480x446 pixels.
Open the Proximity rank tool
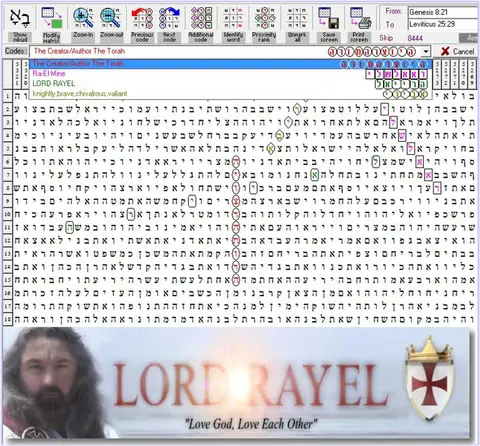pos(264,18)
